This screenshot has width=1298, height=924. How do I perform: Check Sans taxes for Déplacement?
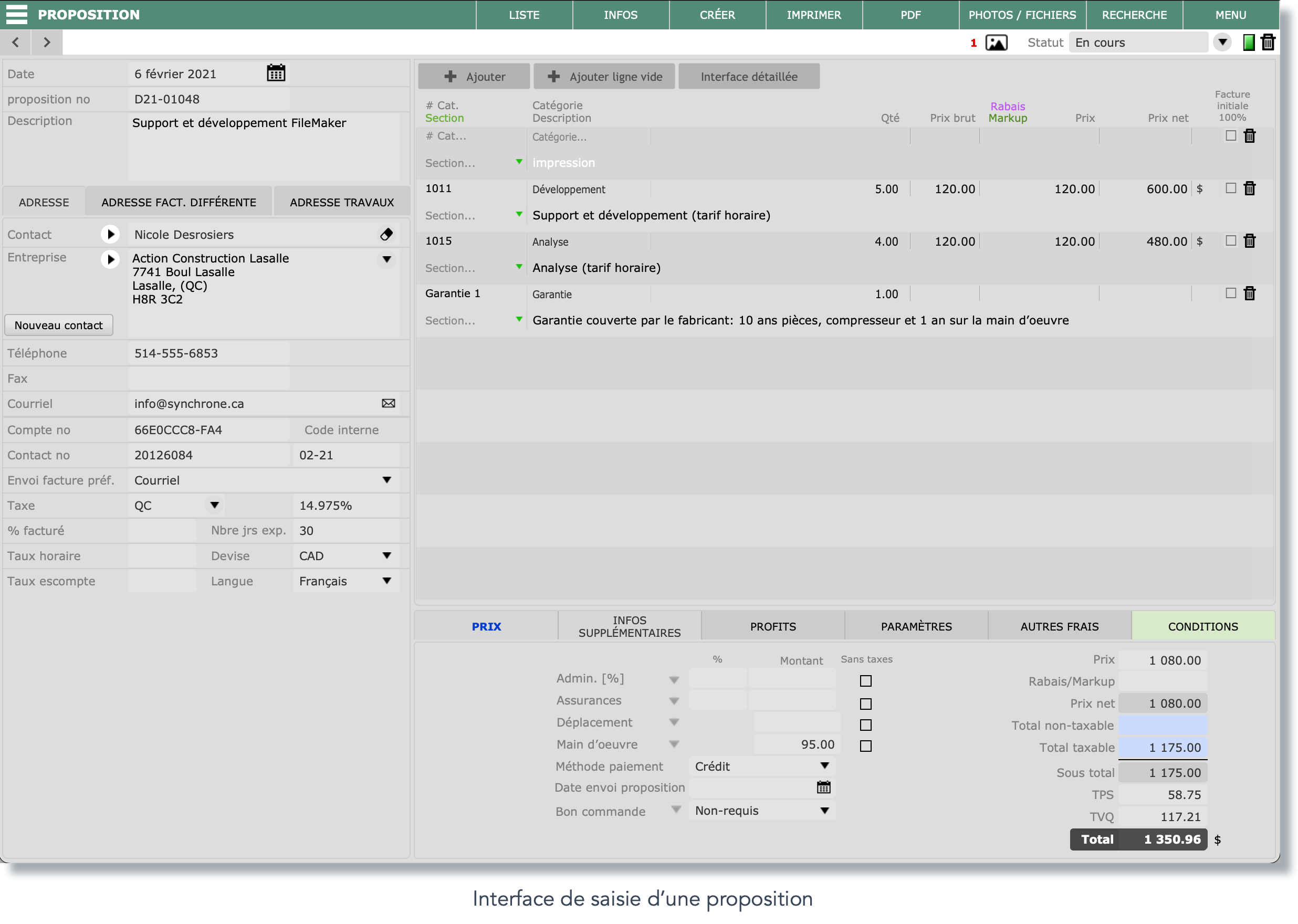point(865,725)
